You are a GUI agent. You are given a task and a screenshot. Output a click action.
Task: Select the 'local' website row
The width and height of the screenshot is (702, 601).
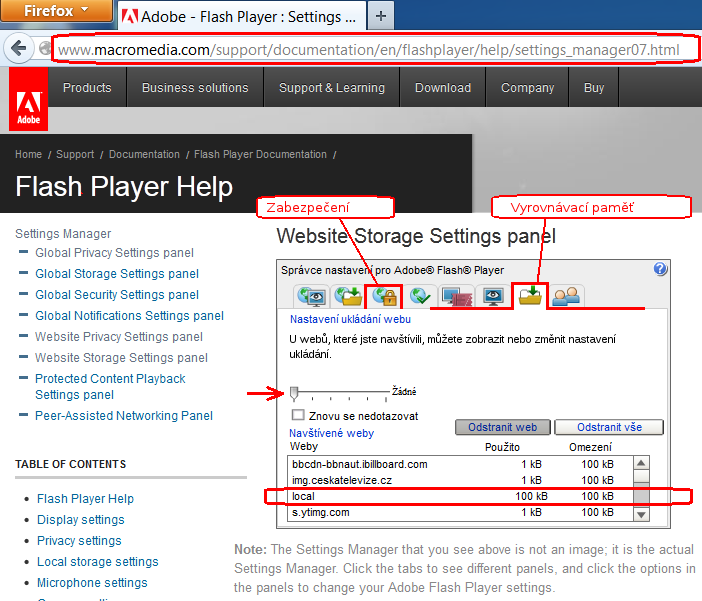coord(460,496)
